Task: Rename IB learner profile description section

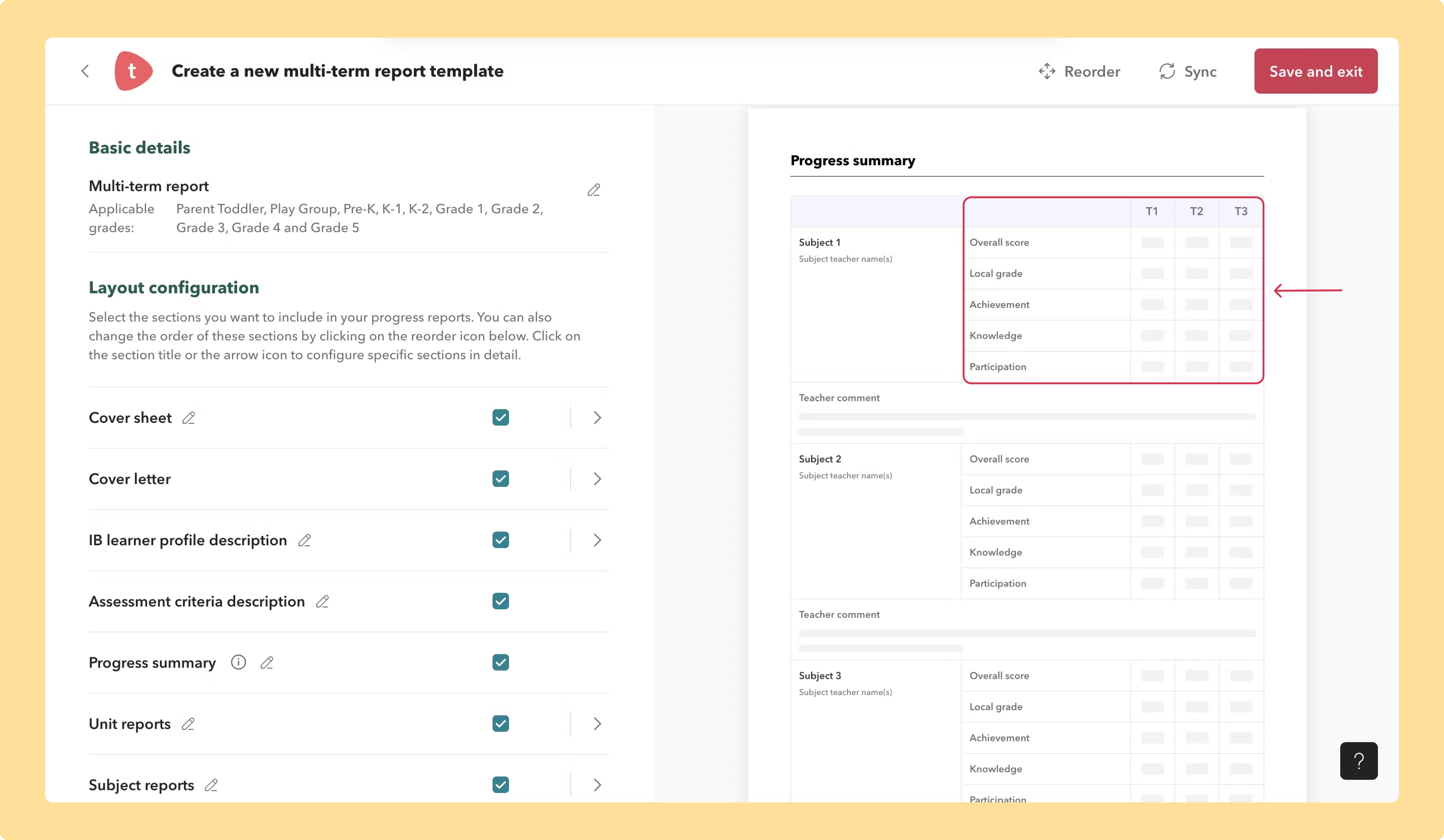Action: point(304,540)
